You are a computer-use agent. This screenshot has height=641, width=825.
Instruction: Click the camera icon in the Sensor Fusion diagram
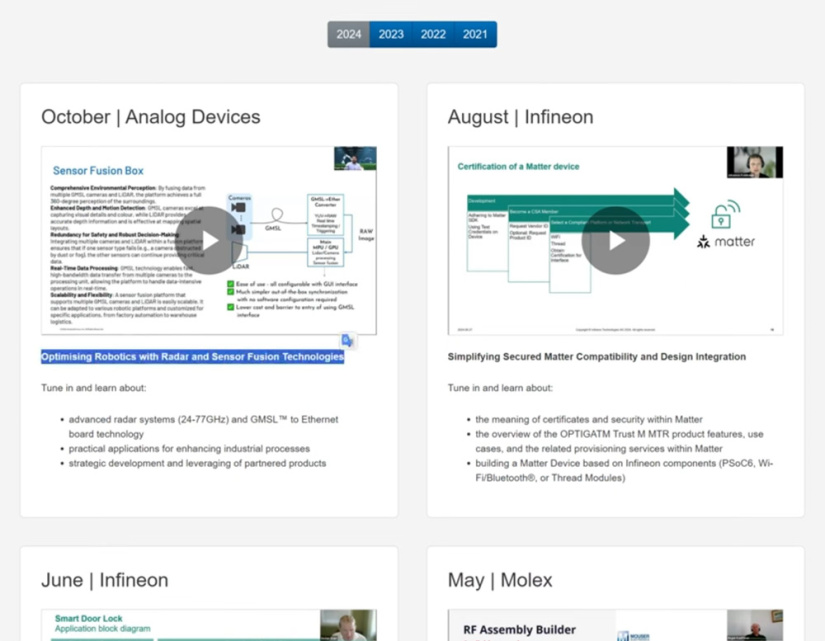click(x=237, y=209)
